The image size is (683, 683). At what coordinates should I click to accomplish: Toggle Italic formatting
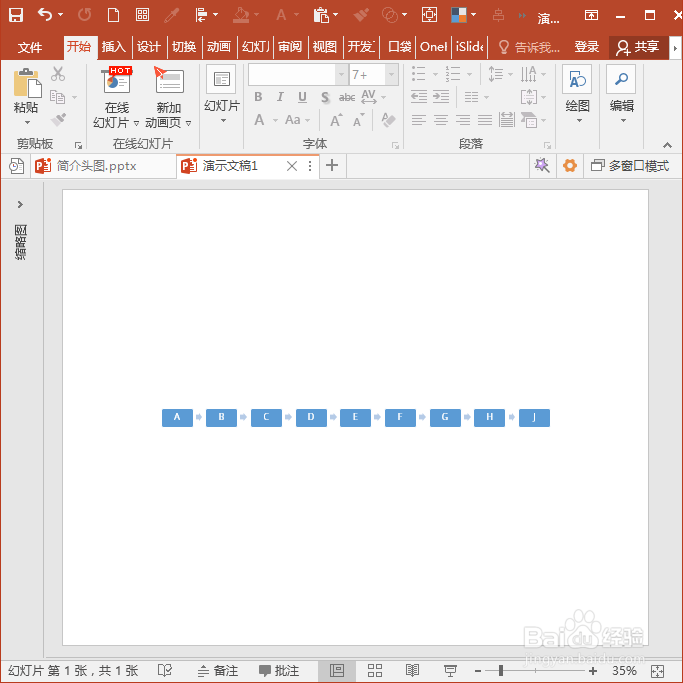coord(280,97)
